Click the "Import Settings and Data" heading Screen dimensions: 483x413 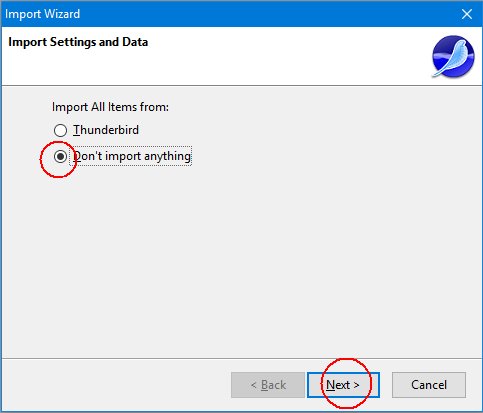click(78, 42)
